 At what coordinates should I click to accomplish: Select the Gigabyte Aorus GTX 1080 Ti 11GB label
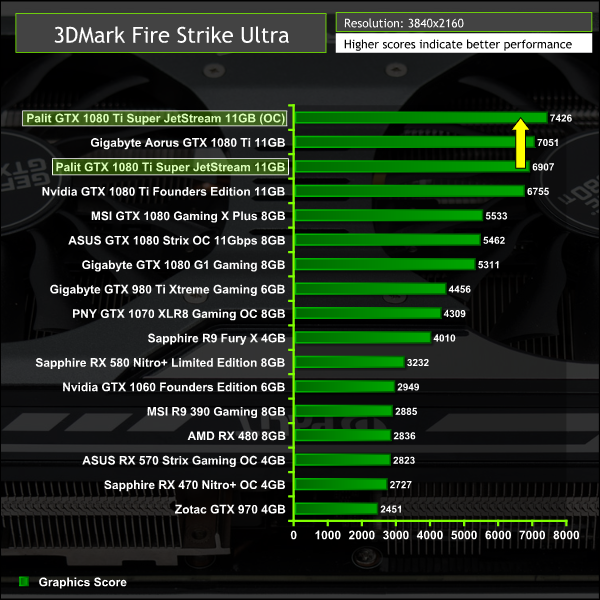pyautogui.click(x=188, y=143)
